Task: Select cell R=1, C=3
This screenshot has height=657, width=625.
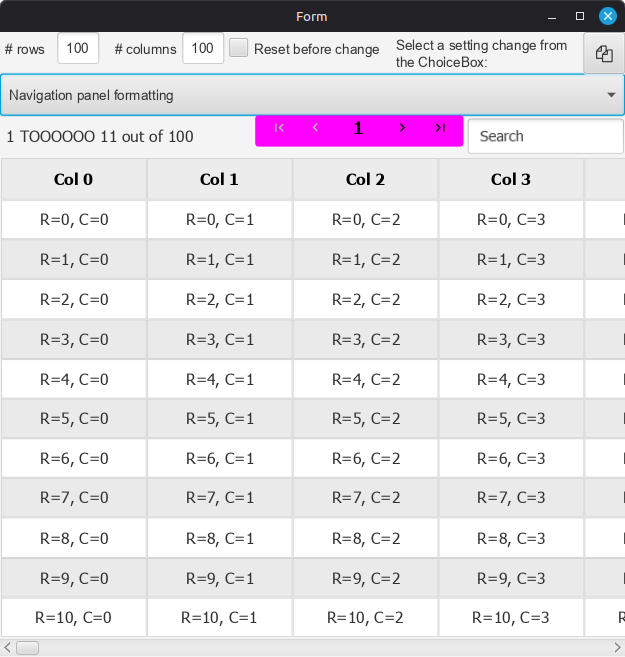Action: pos(511,260)
